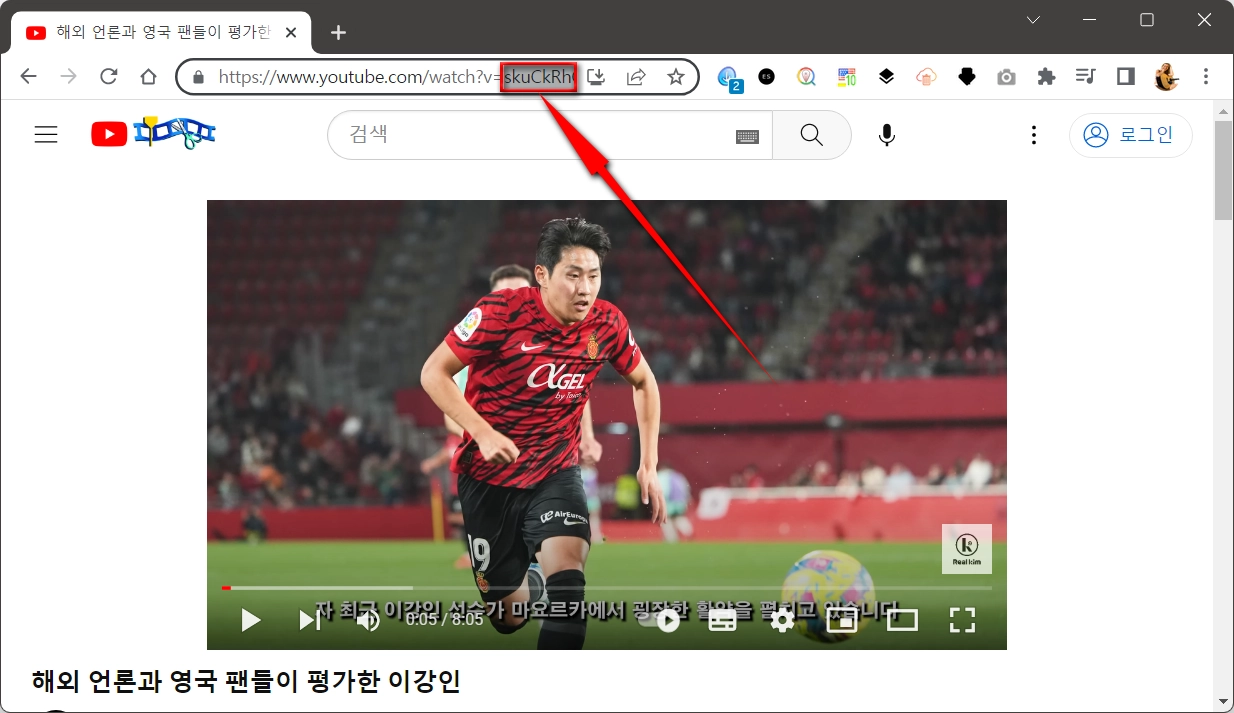1234x713 pixels.
Task: Enable subtitles with the captions icon
Action: 722,620
